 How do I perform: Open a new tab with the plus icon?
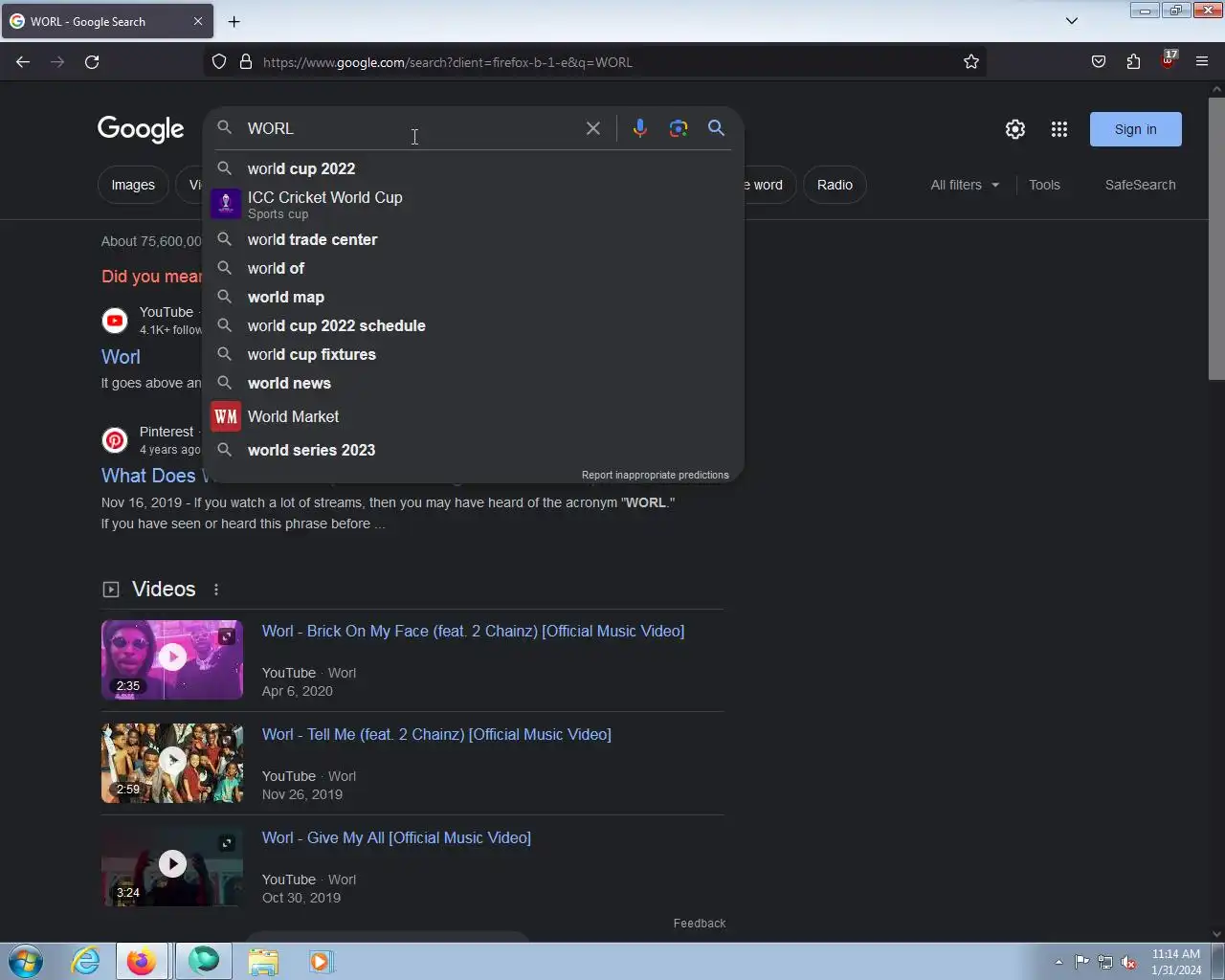tap(234, 21)
